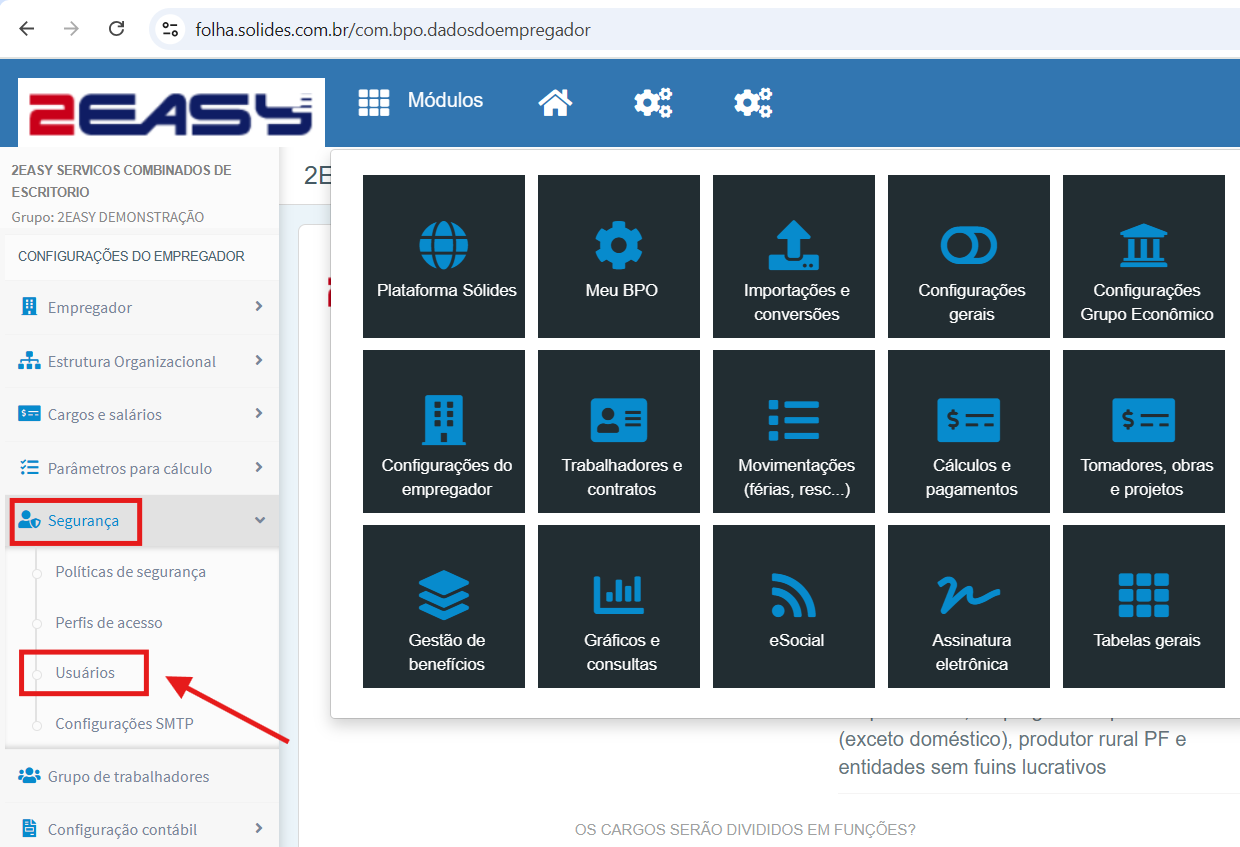Click the Empregador building icon in sidebar
The width and height of the screenshot is (1240, 847).
click(29, 307)
